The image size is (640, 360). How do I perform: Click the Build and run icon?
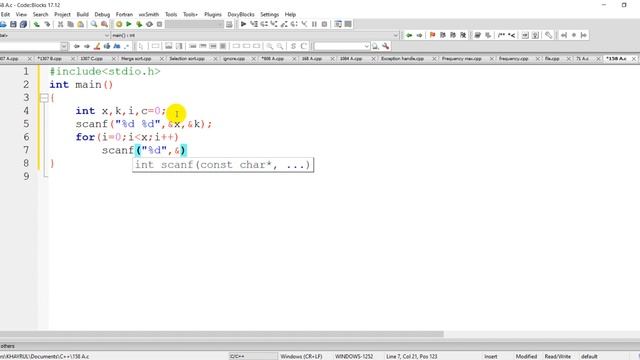click(139, 24)
